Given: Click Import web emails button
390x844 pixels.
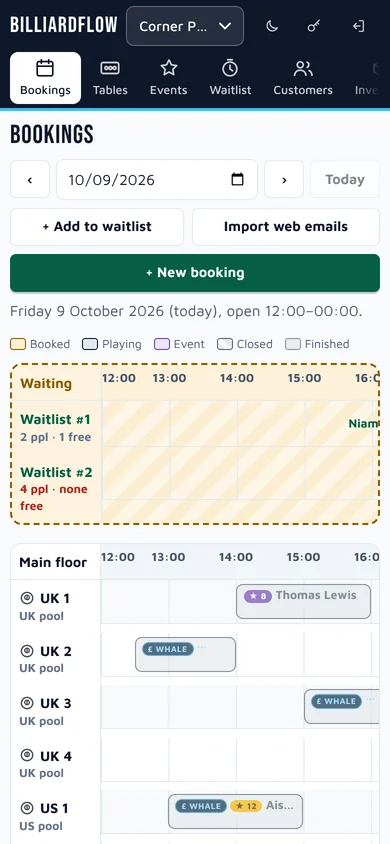Looking at the screenshot, I should pos(286,227).
